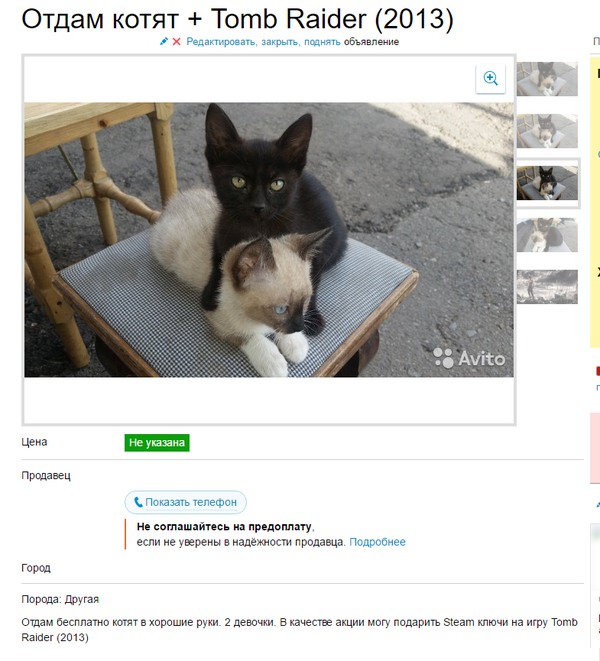Click the phone icon in Показать телефон
The height and width of the screenshot is (661, 600).
138,502
